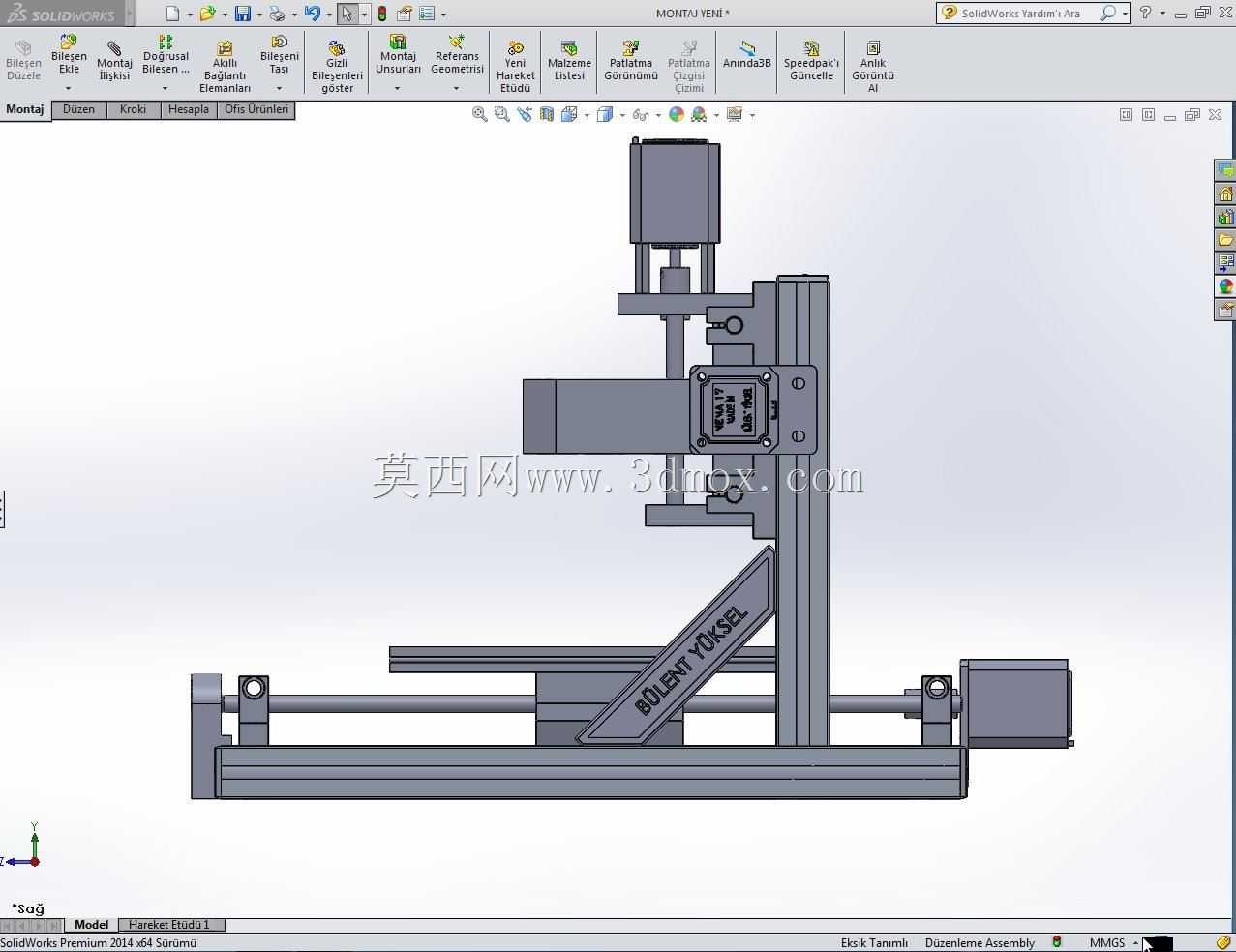The image size is (1236, 952).
Task: Open SolidWorks Resources home task pane icon
Action: point(1225,193)
